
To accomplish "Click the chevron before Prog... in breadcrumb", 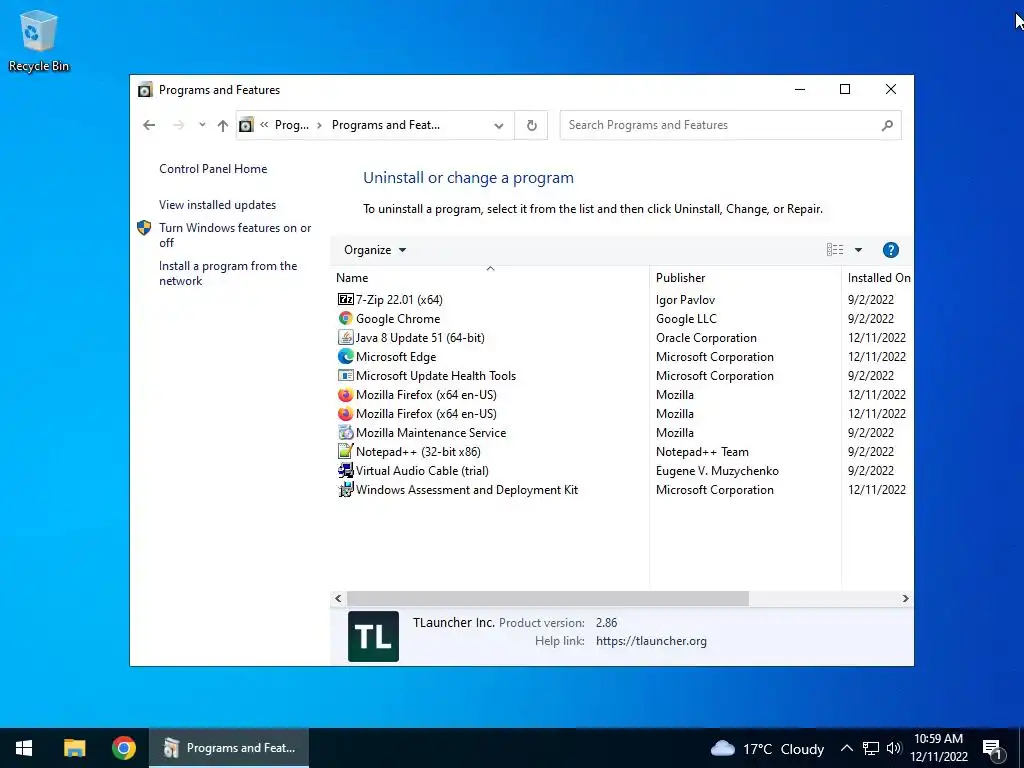I will click(x=264, y=125).
